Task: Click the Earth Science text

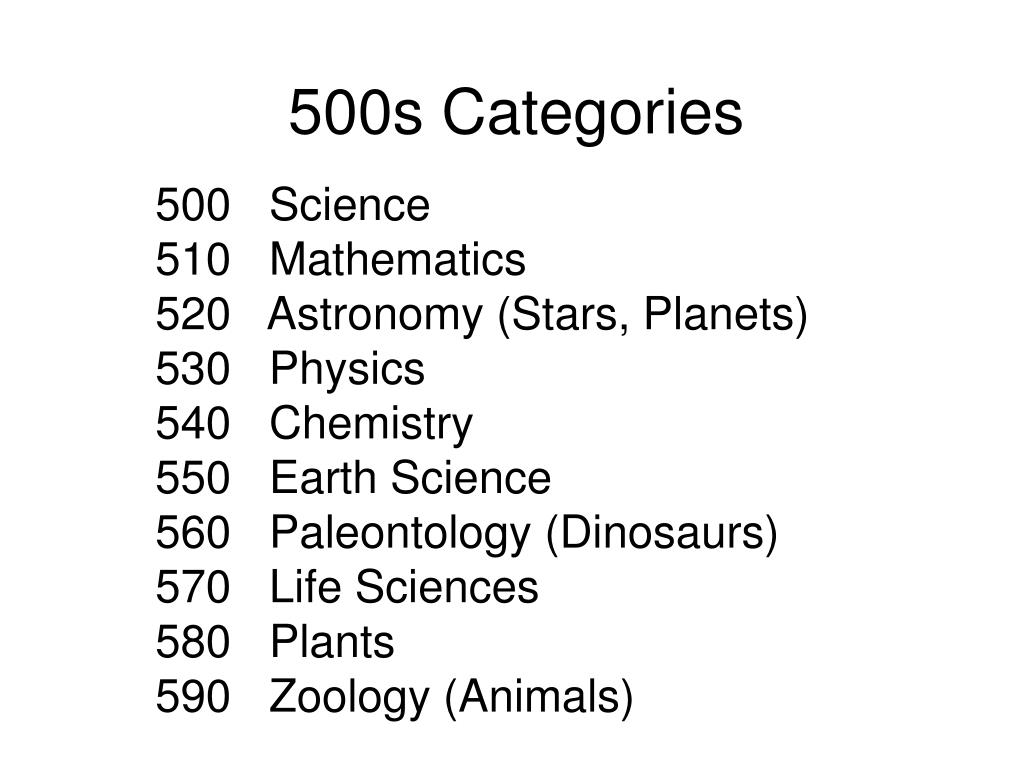Action: click(x=411, y=477)
